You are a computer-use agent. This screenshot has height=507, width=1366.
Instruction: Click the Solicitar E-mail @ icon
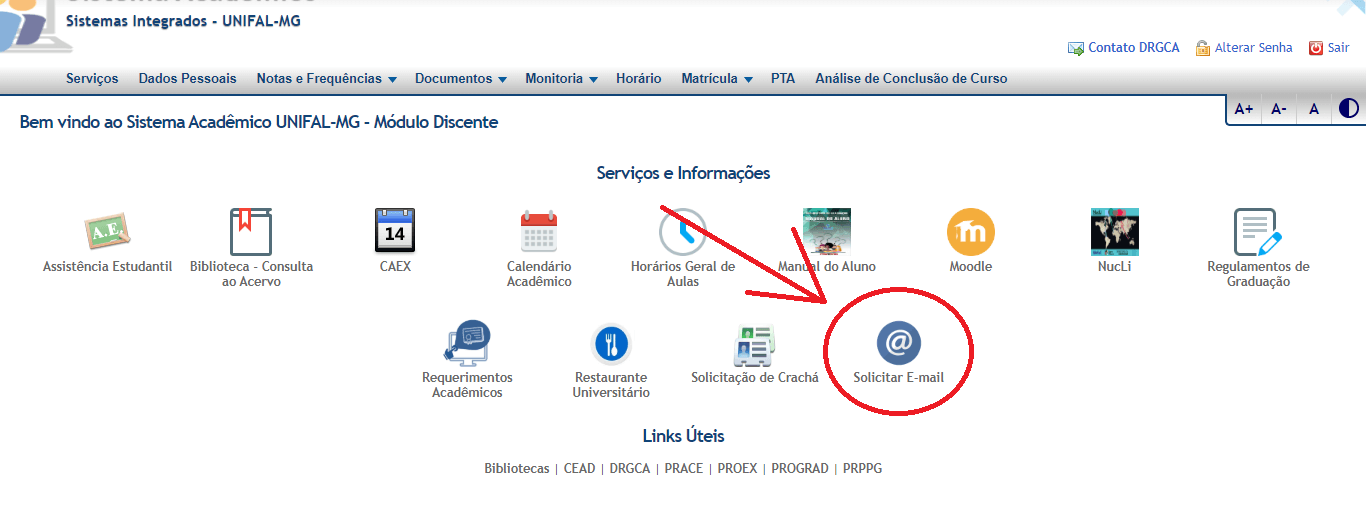[x=898, y=343]
